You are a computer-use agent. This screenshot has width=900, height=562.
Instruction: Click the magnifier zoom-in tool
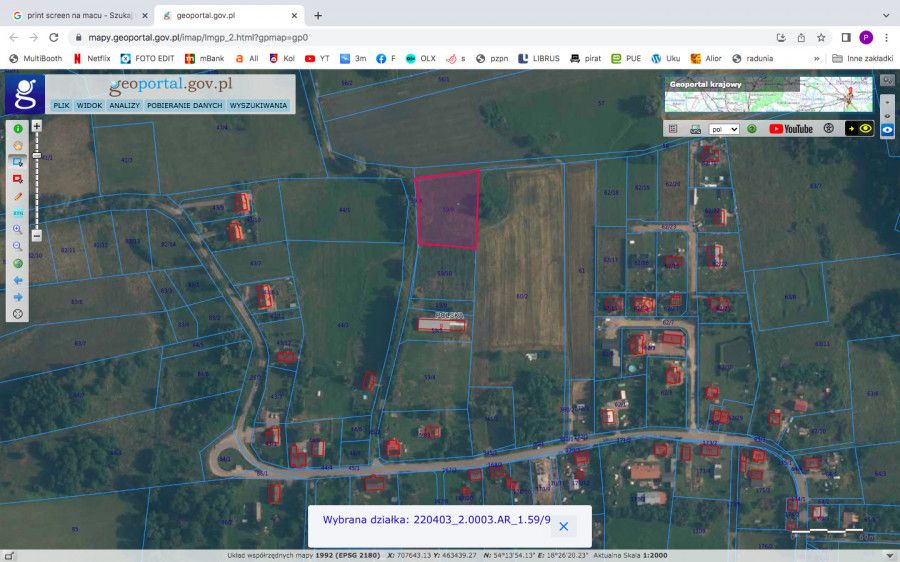[18, 229]
